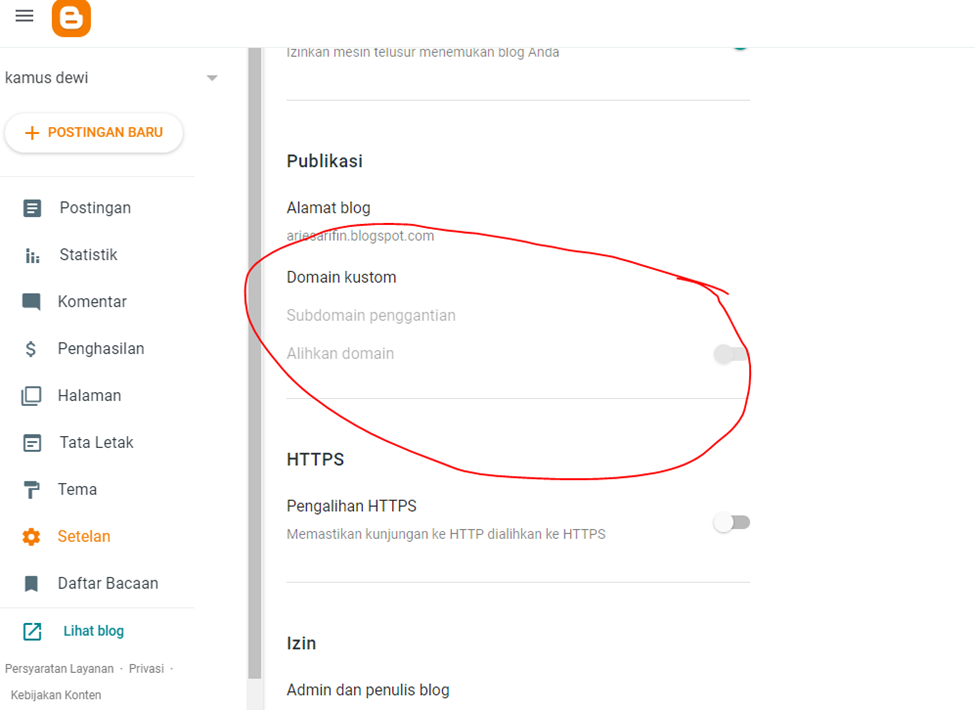975x710 pixels.
Task: Click the Statistik bar chart icon
Action: pyautogui.click(x=32, y=255)
